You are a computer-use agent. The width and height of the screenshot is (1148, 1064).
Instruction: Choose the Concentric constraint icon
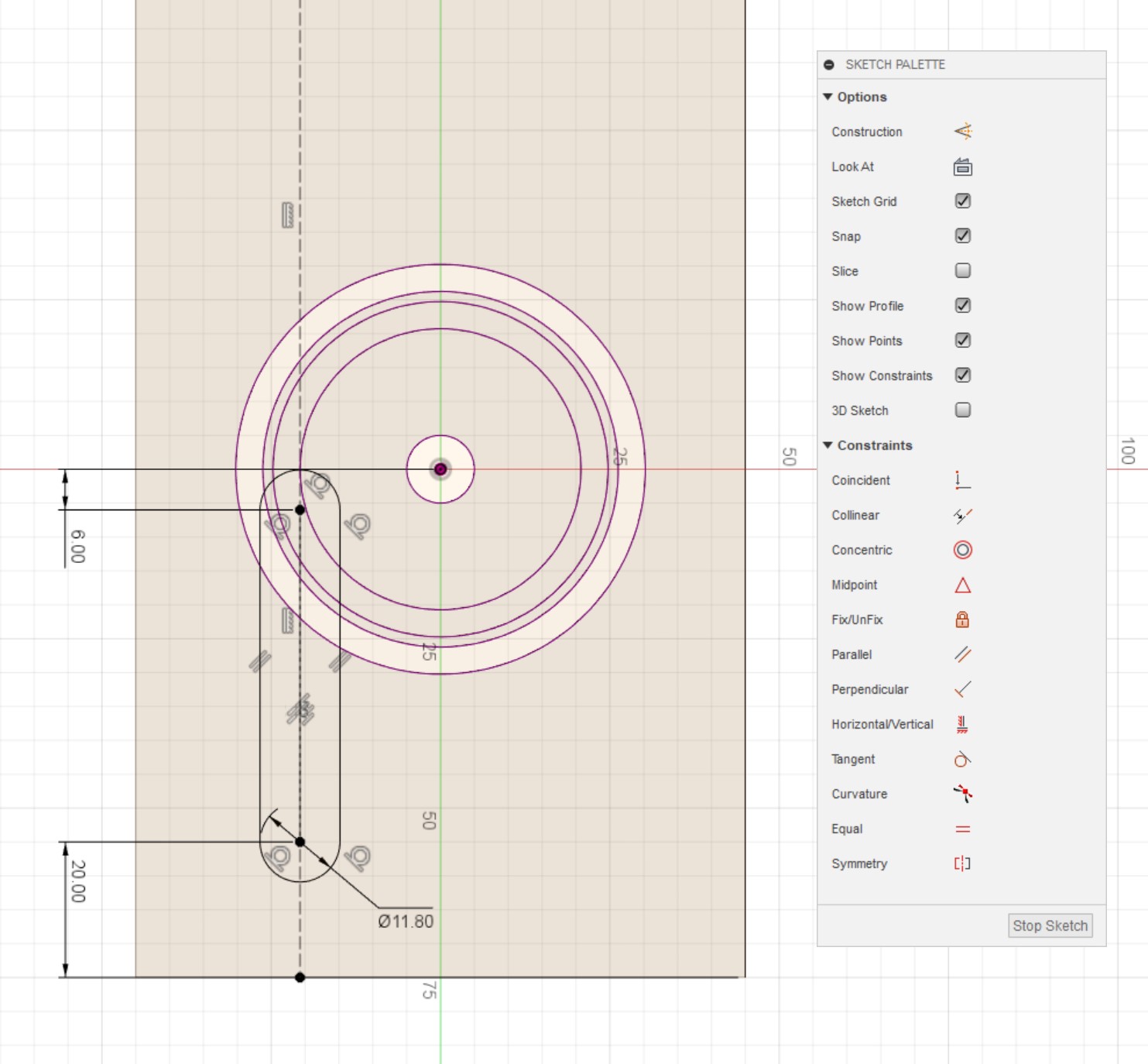coord(962,550)
